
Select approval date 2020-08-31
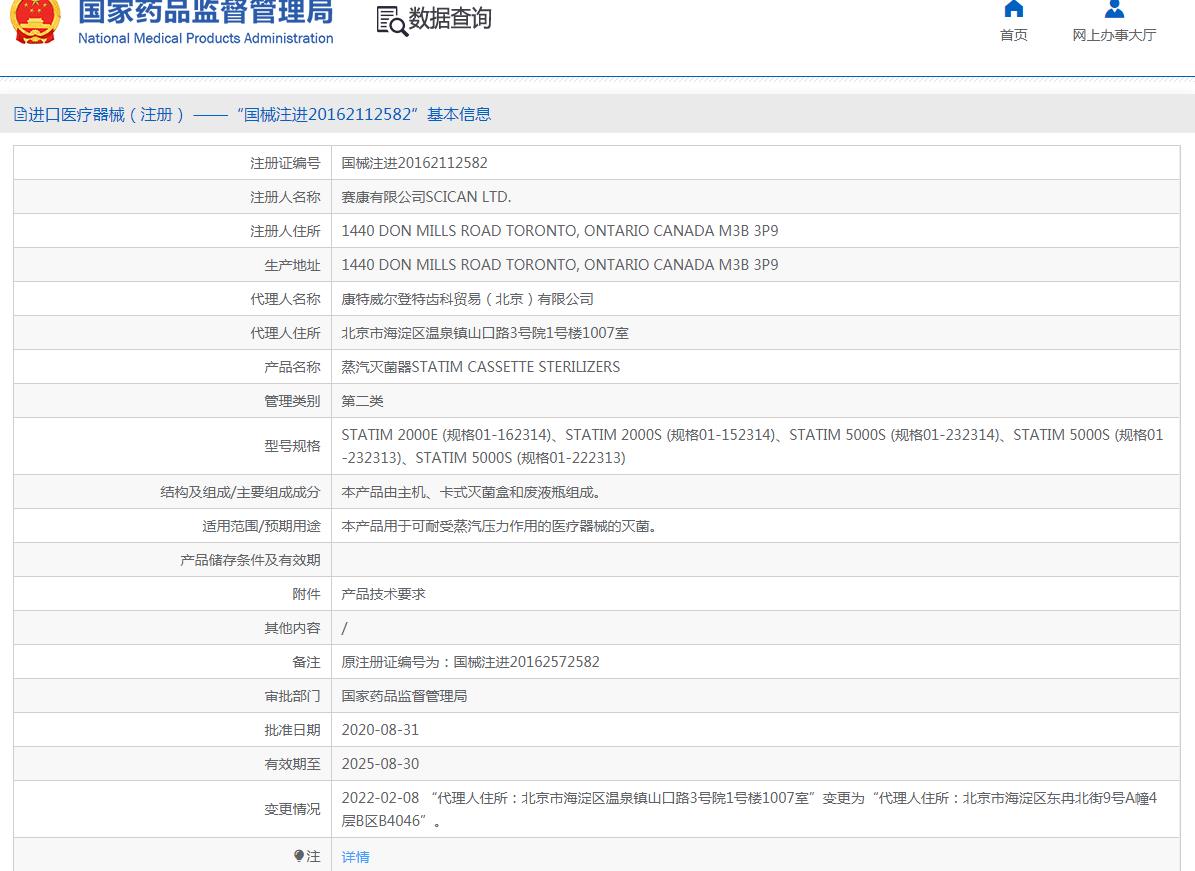[x=380, y=729]
